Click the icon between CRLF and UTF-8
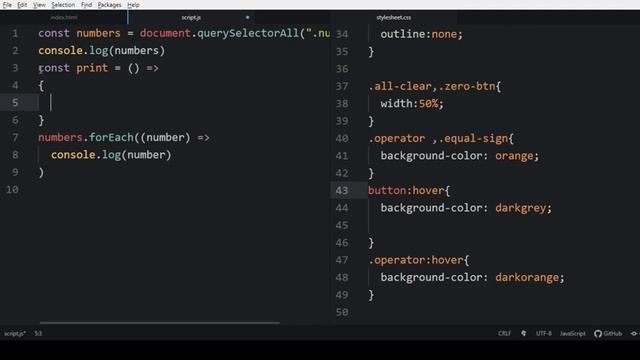The height and width of the screenshot is (360, 640). tap(523, 333)
